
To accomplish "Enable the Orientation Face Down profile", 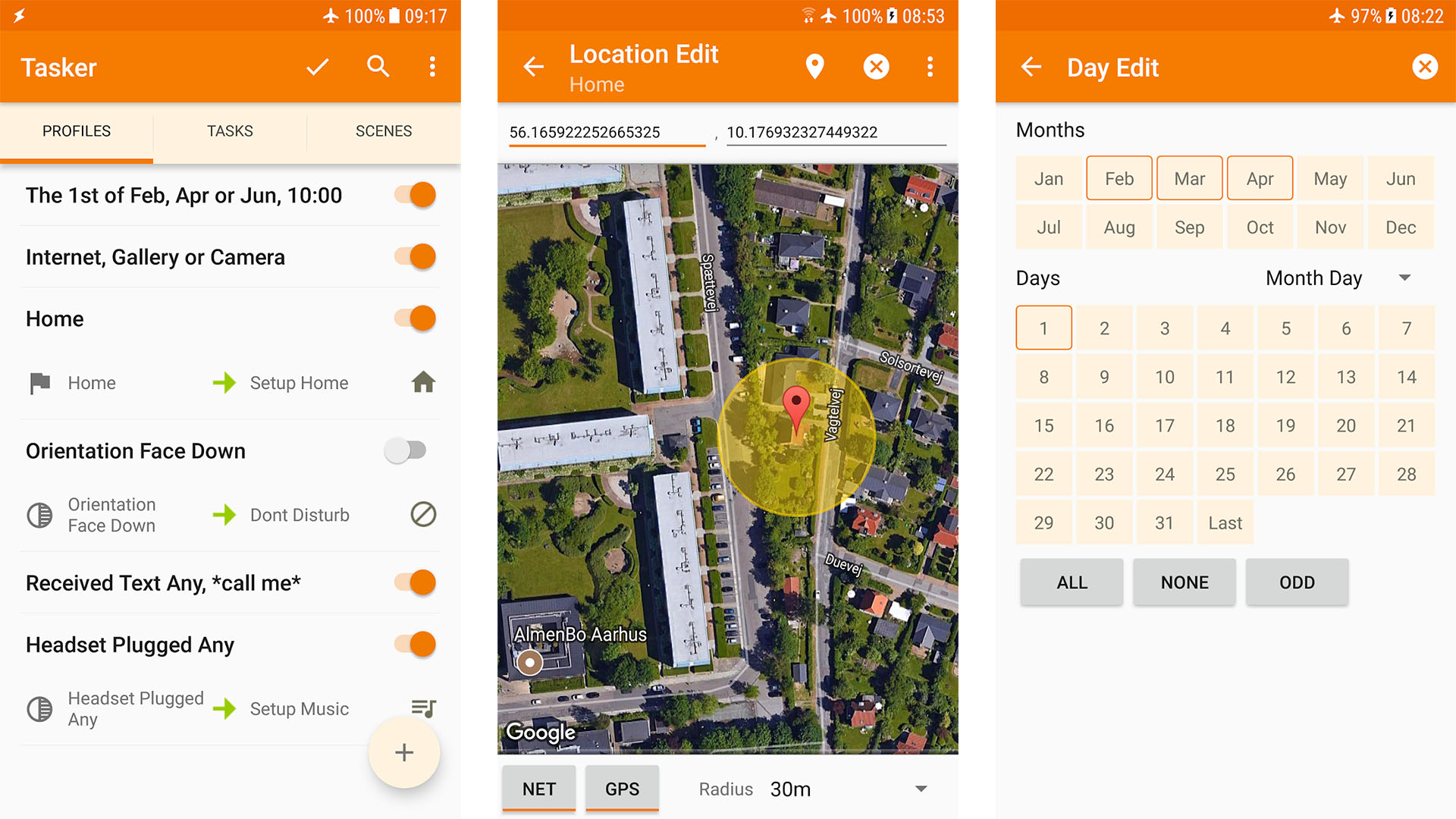I will (x=406, y=450).
